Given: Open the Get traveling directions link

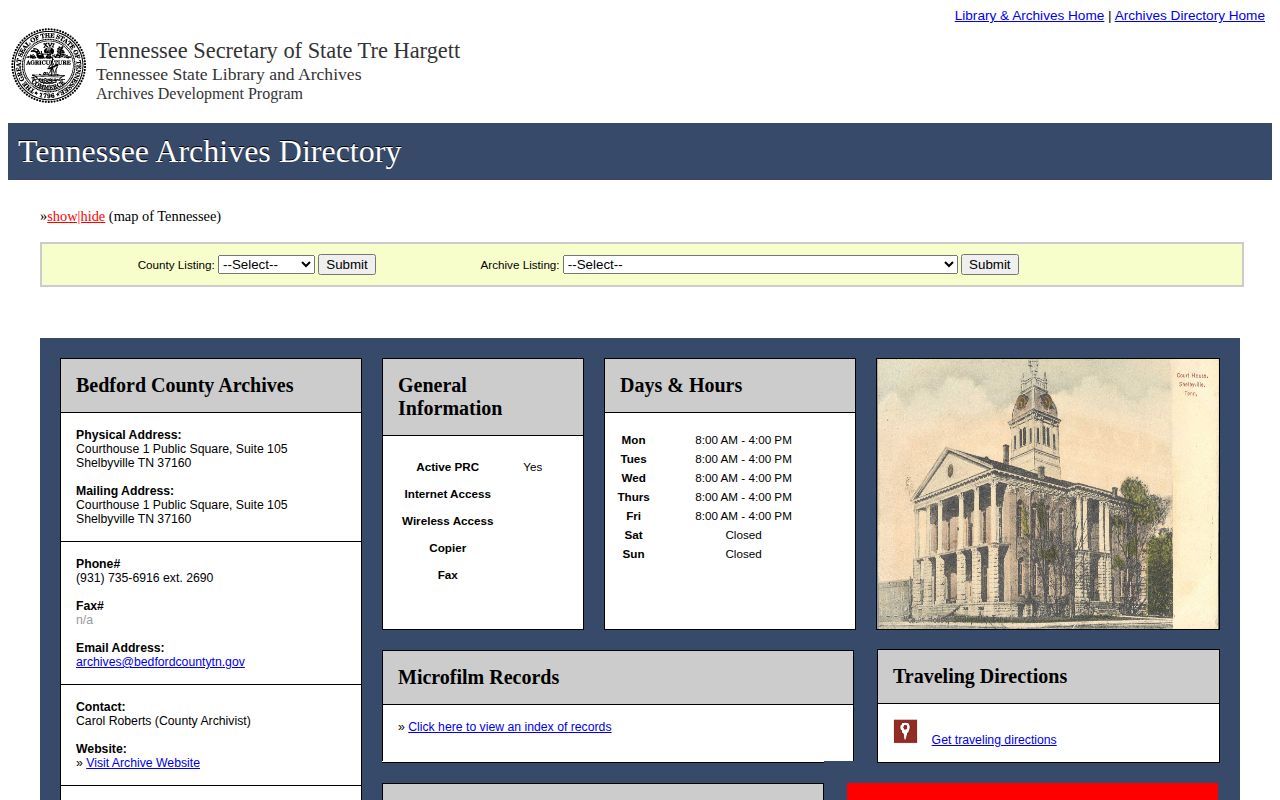Looking at the screenshot, I should pyautogui.click(x=994, y=740).
